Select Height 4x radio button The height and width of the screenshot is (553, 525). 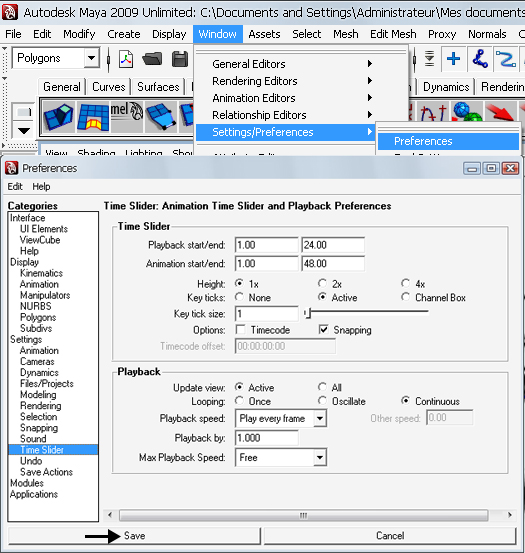(x=405, y=283)
